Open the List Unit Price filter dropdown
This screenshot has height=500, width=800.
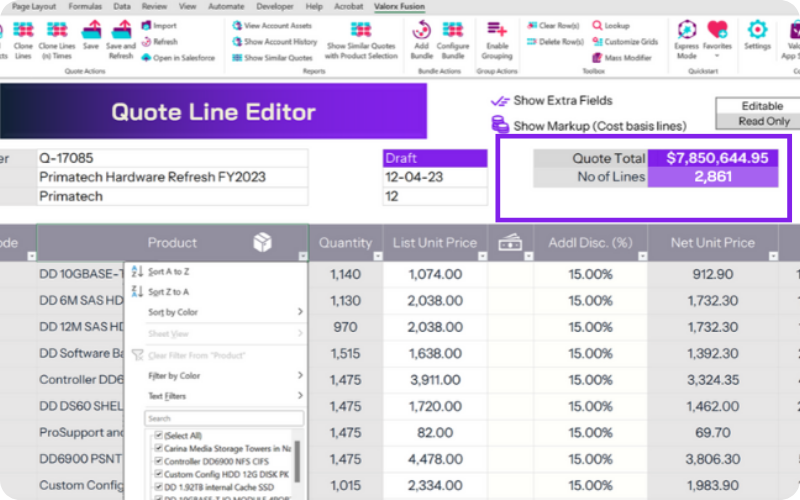(x=482, y=256)
